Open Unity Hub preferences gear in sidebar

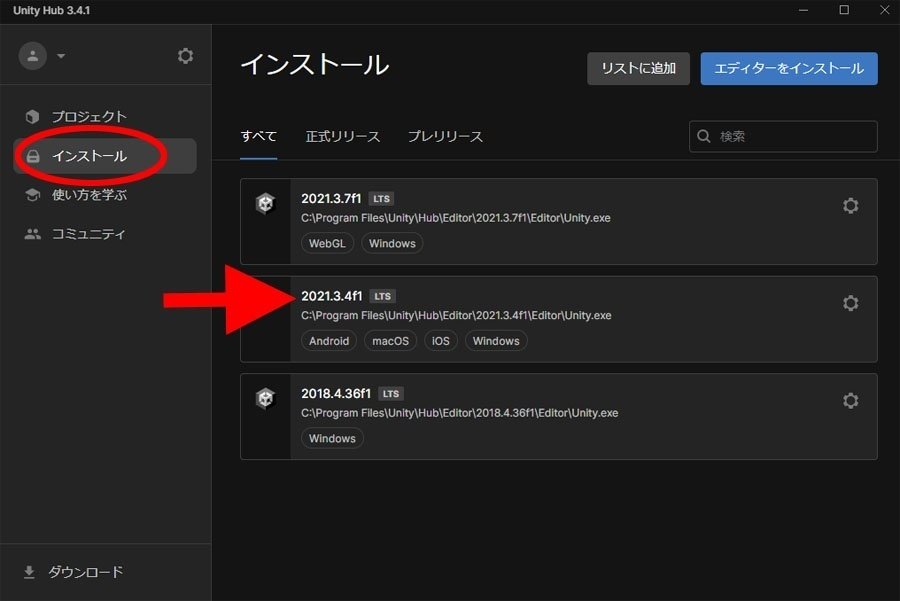click(185, 56)
